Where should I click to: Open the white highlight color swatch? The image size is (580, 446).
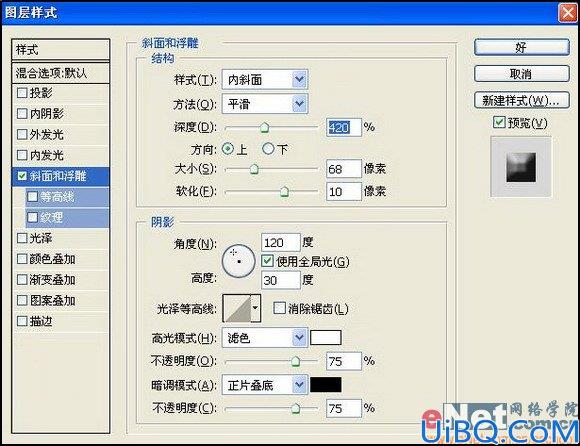[x=326, y=337]
